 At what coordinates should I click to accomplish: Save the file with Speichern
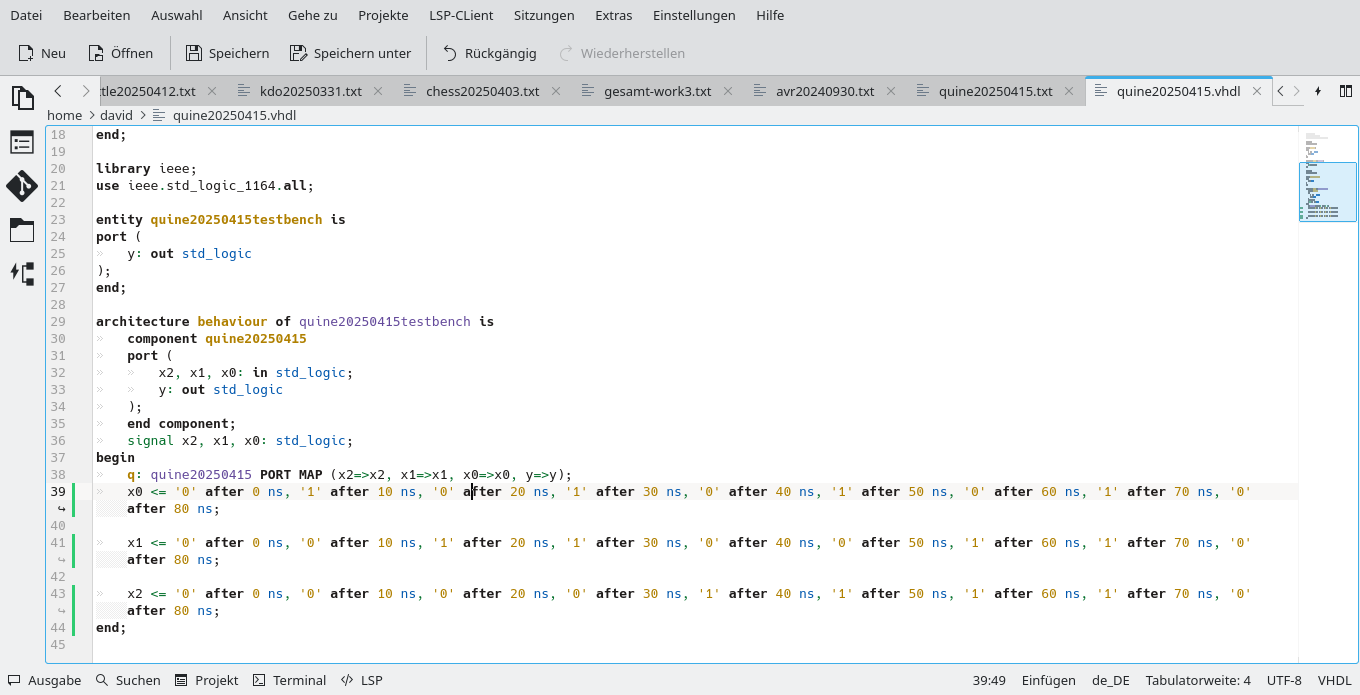pos(227,53)
